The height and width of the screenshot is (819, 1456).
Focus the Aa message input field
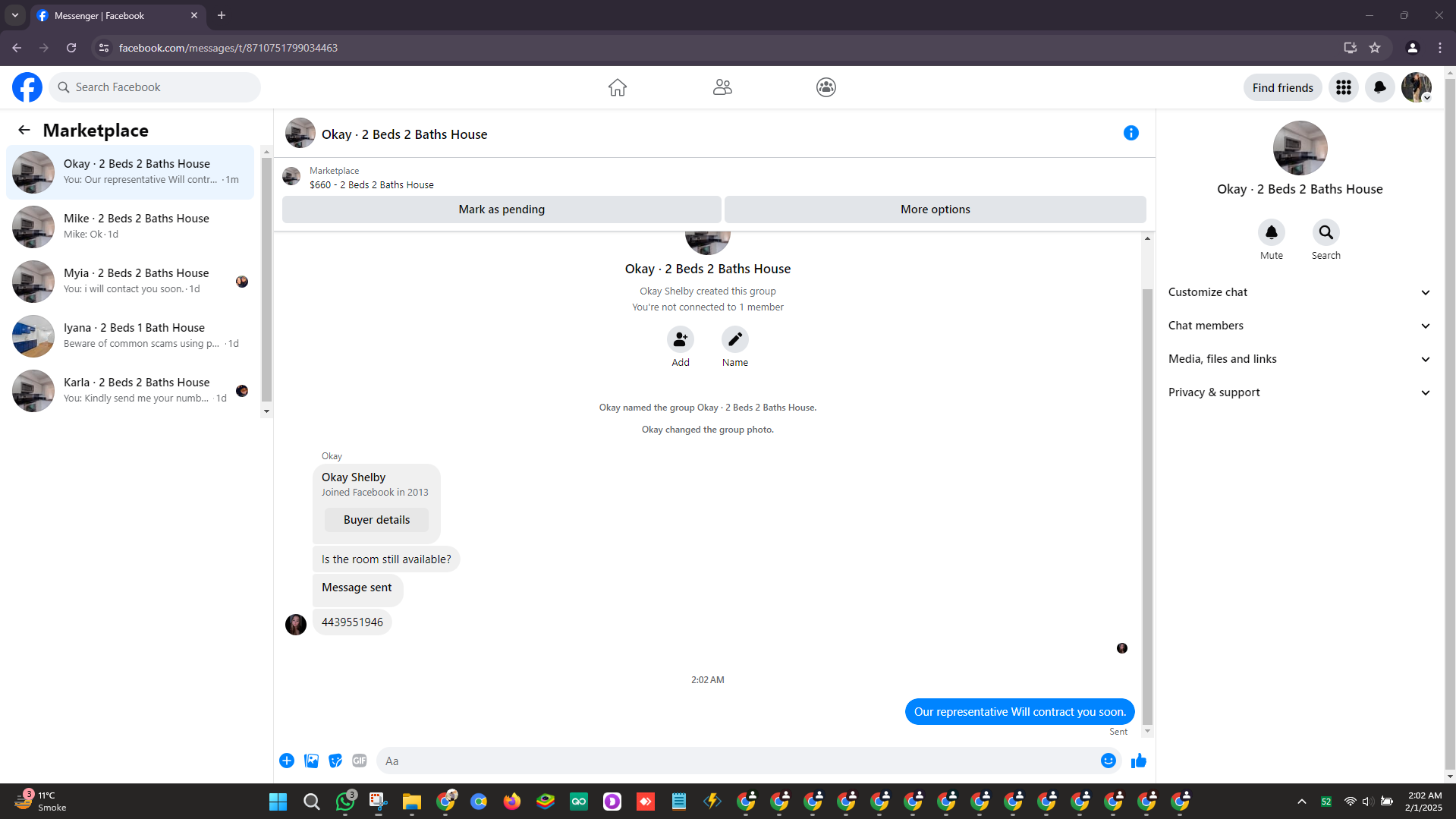(736, 761)
